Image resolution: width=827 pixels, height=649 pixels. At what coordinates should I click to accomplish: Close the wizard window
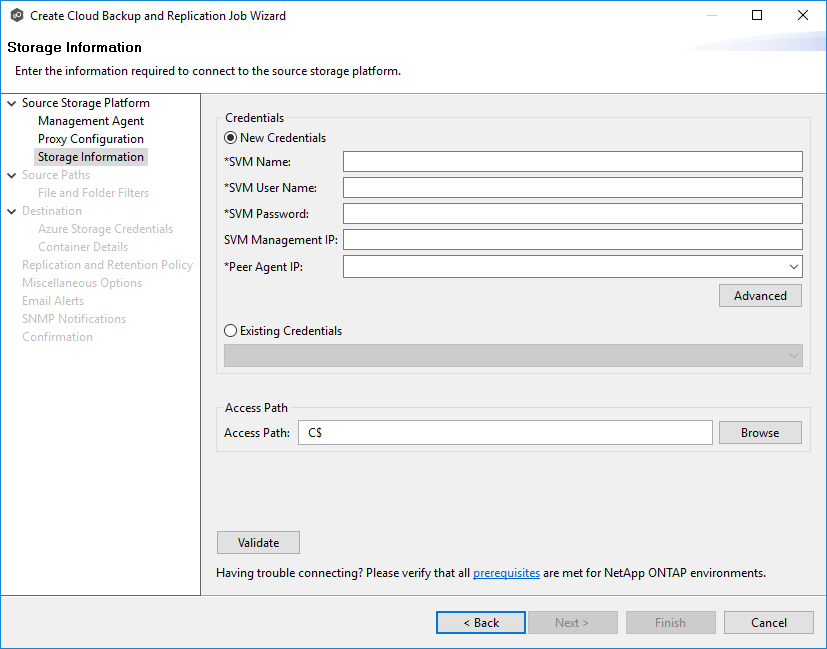[x=803, y=15]
